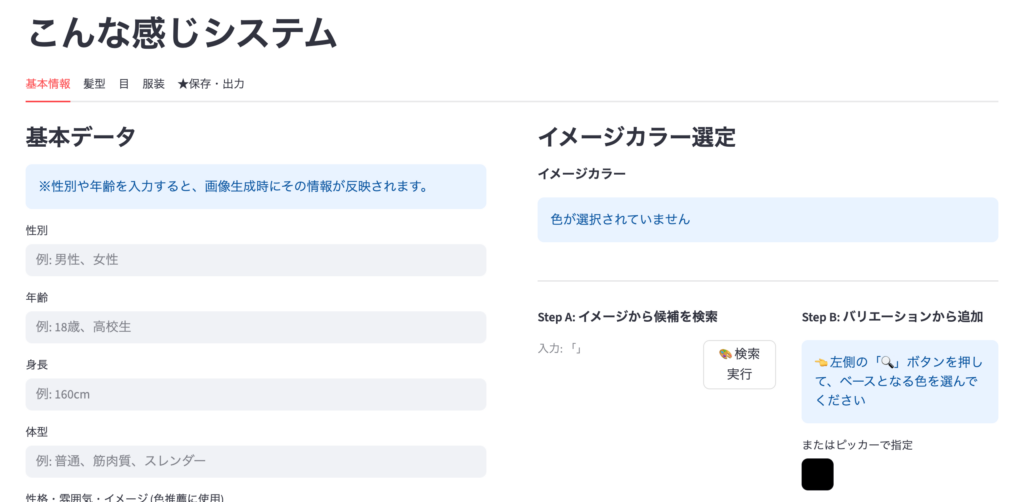Go to the 服装 tab
This screenshot has height=502, width=1024.
pos(153,84)
